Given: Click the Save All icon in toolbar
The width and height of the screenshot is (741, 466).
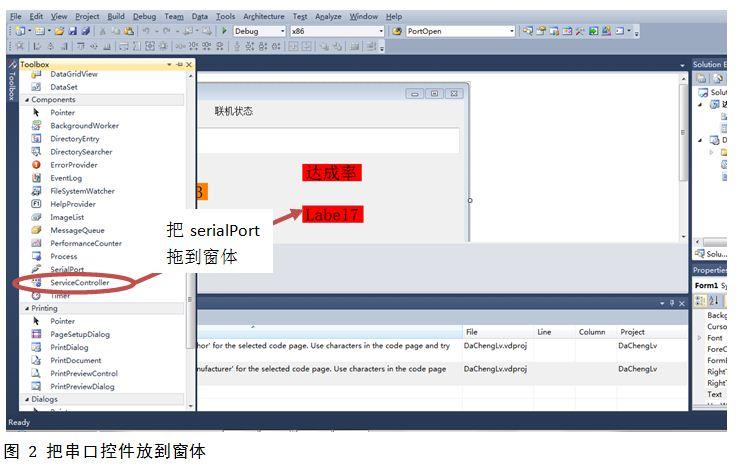Looking at the screenshot, I should tap(85, 31).
